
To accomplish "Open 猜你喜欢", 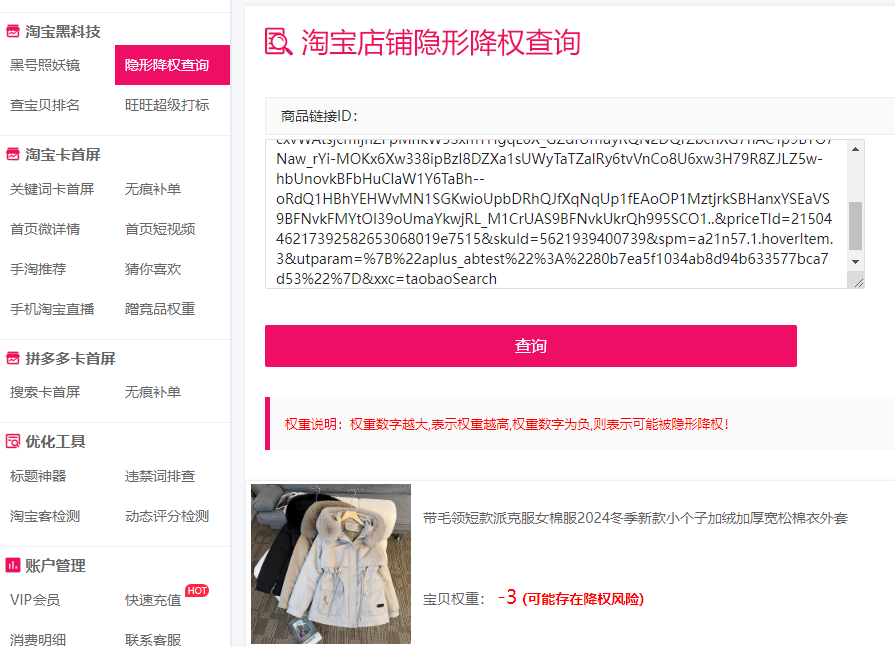I will [153, 269].
